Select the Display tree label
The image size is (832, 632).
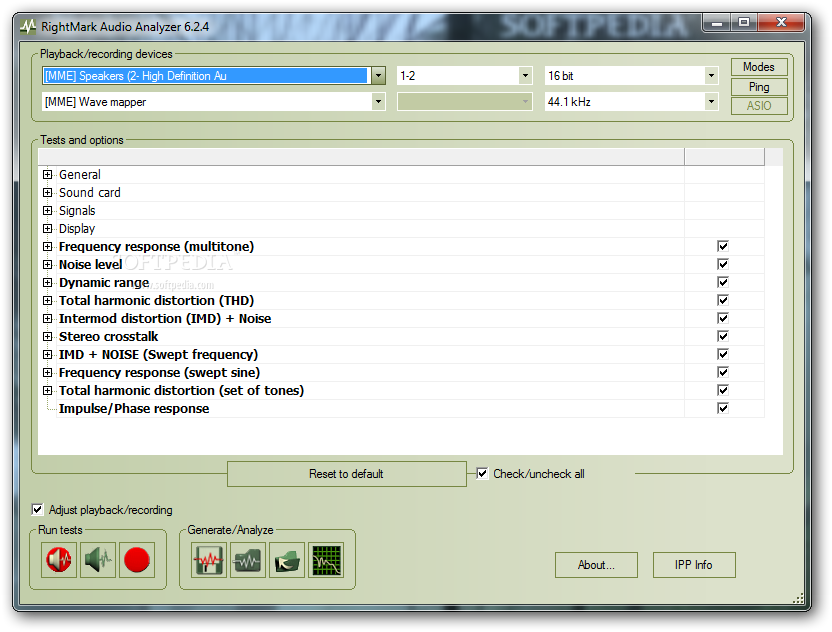[x=77, y=229]
